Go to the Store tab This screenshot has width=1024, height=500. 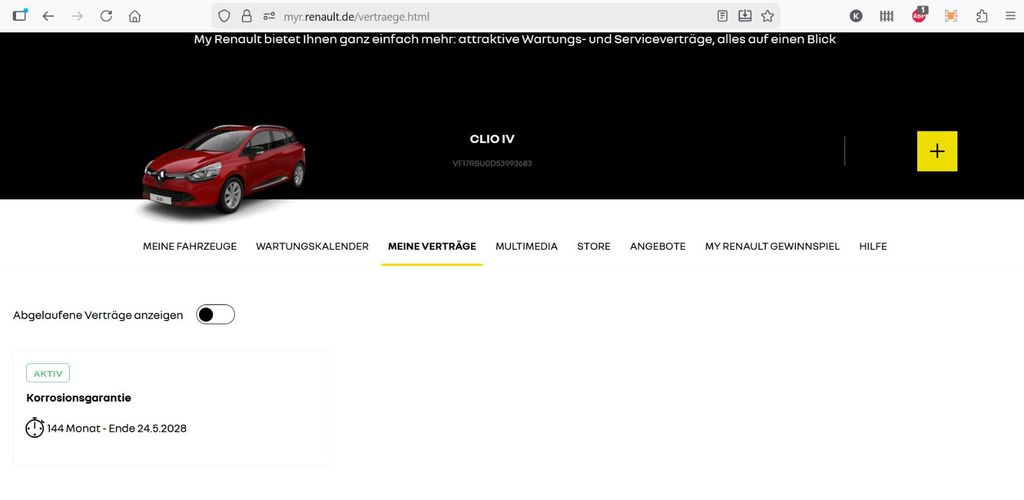point(593,246)
